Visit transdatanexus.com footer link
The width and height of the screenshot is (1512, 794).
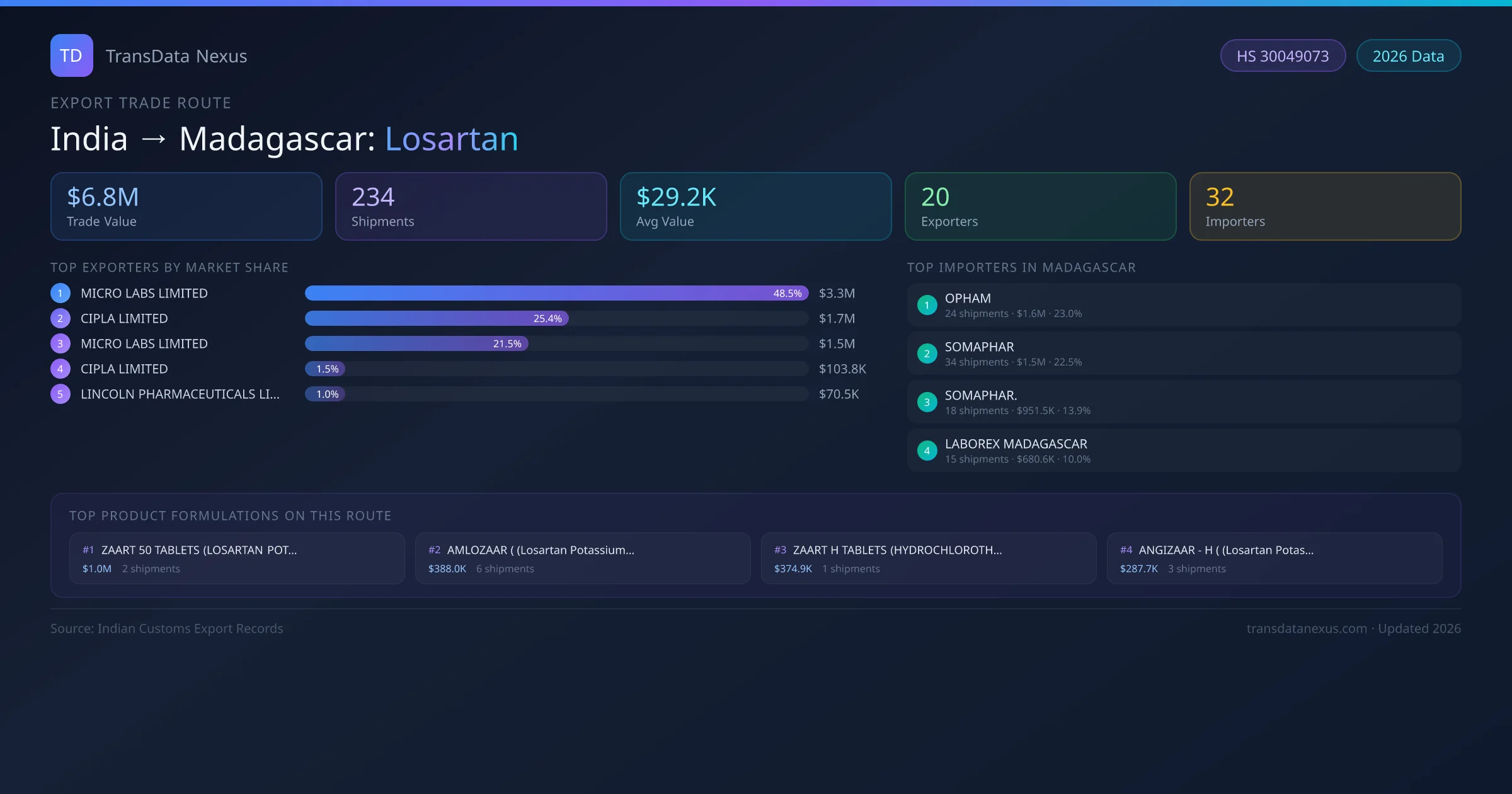point(1307,628)
